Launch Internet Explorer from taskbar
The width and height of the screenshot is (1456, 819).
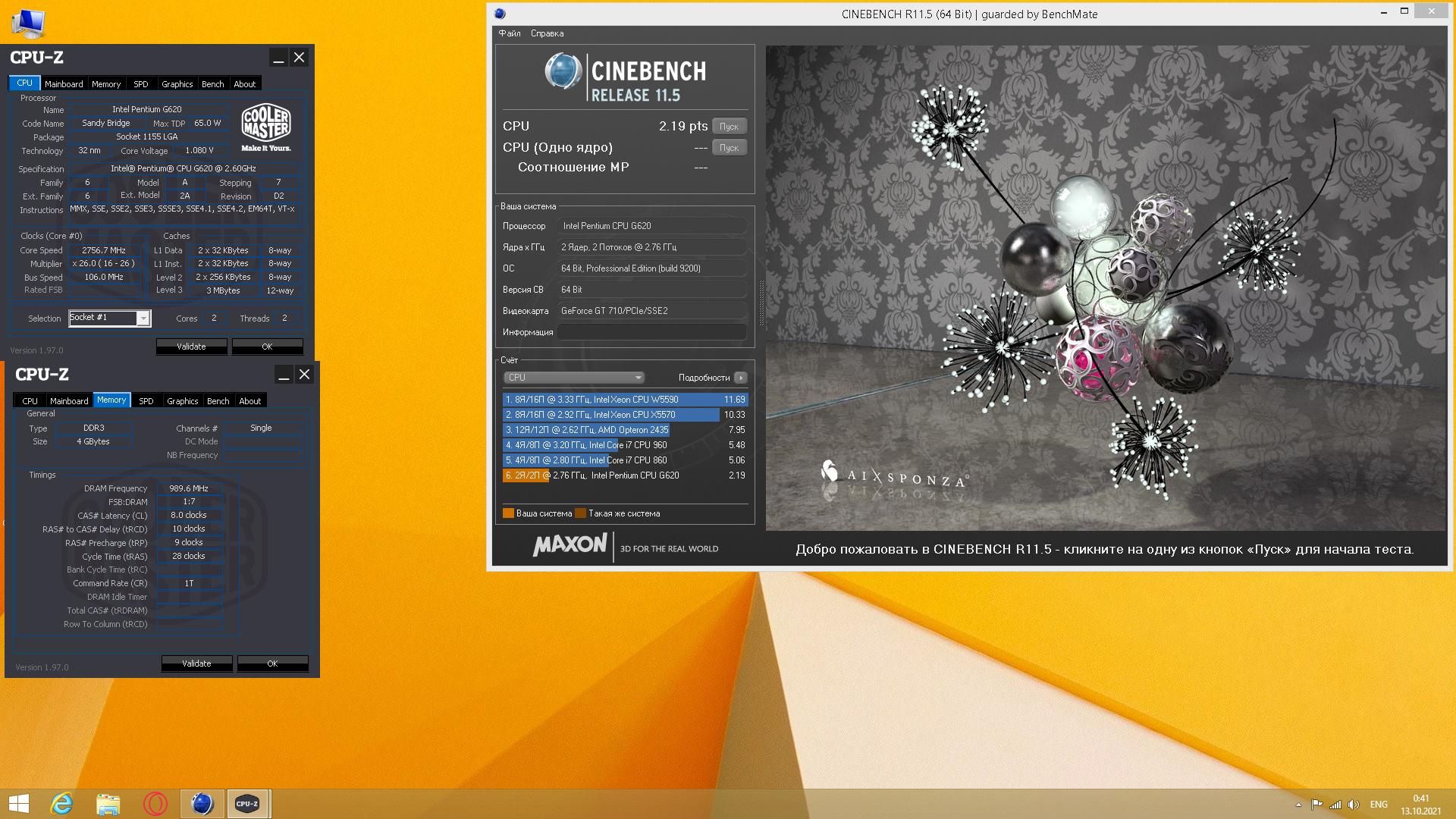click(61, 804)
